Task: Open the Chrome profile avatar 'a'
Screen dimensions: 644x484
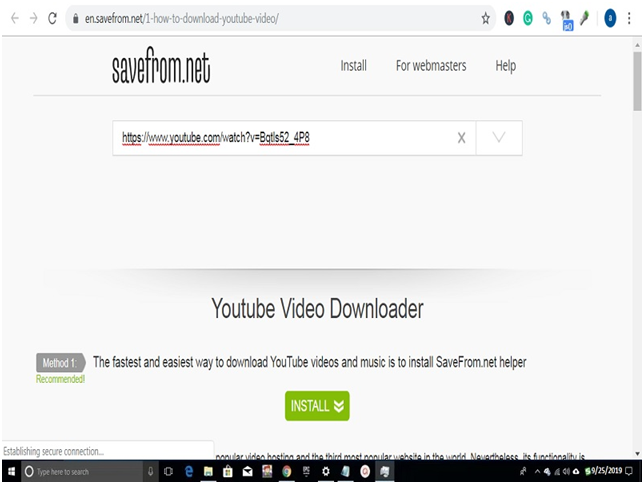Action: tap(610, 18)
